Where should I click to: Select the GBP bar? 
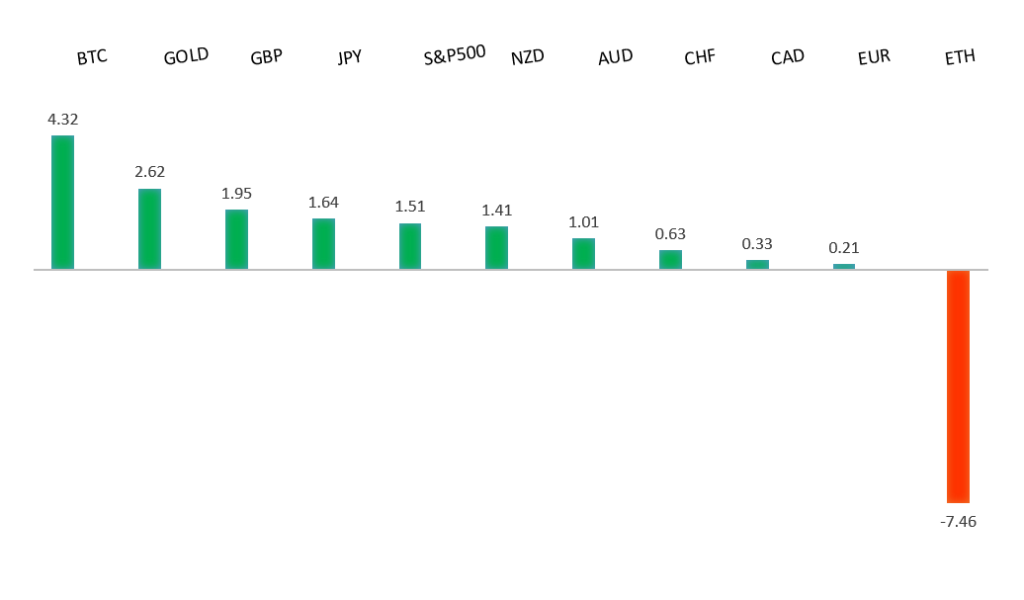(236, 239)
